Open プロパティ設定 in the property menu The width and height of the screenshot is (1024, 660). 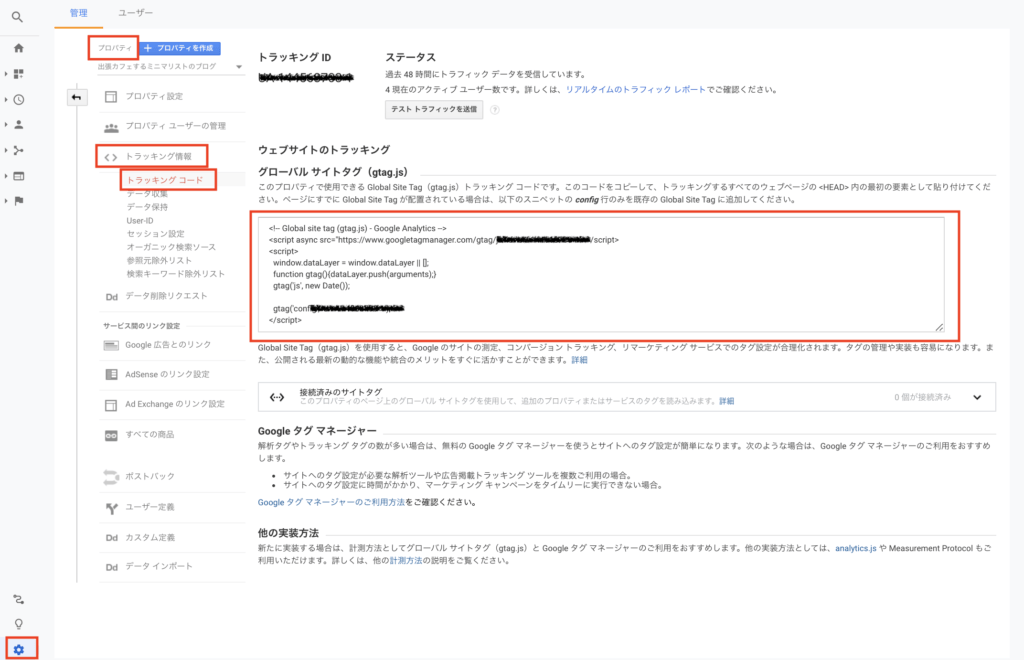tap(154, 97)
